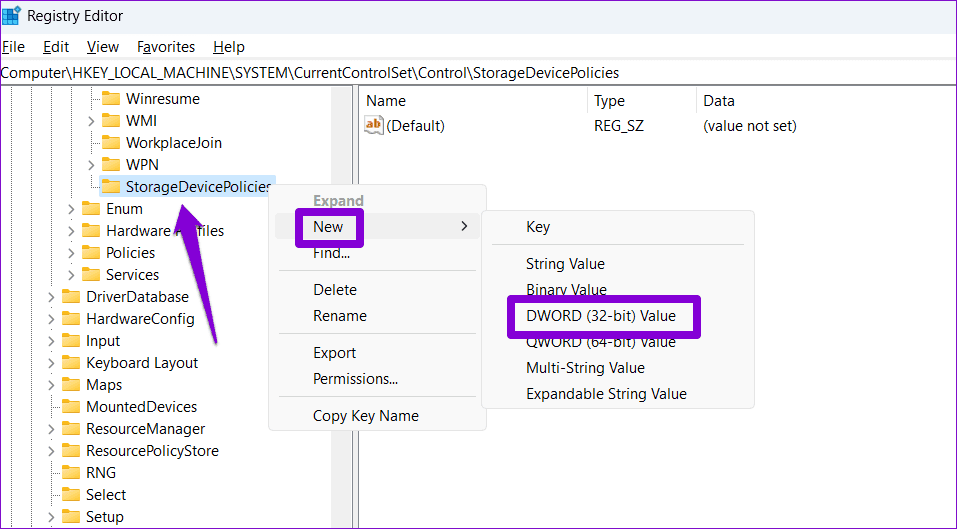Click the (Default) string value icon
The height and width of the screenshot is (529, 957).
[x=374, y=125]
